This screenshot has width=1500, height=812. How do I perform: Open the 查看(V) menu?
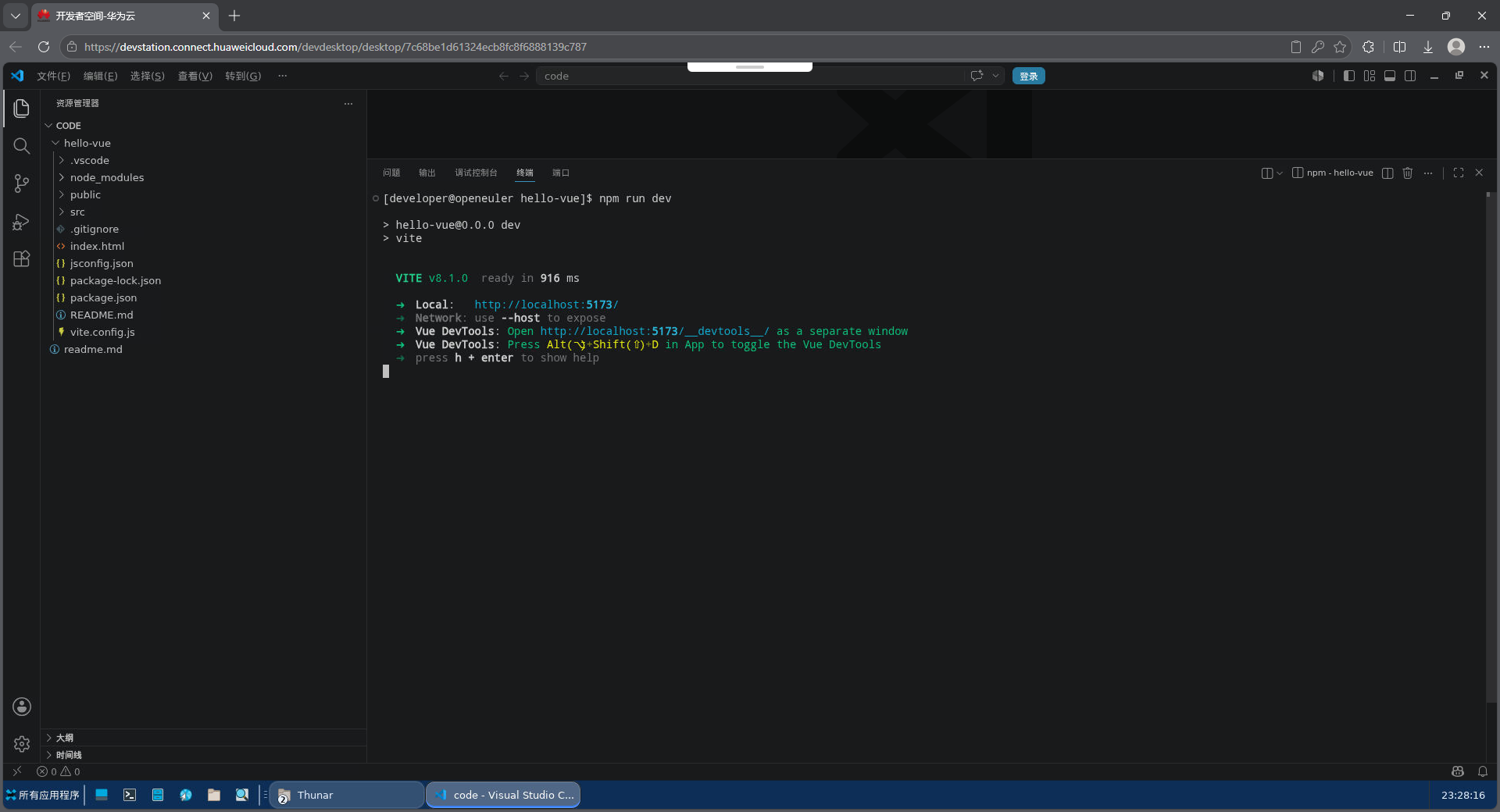pyautogui.click(x=195, y=76)
